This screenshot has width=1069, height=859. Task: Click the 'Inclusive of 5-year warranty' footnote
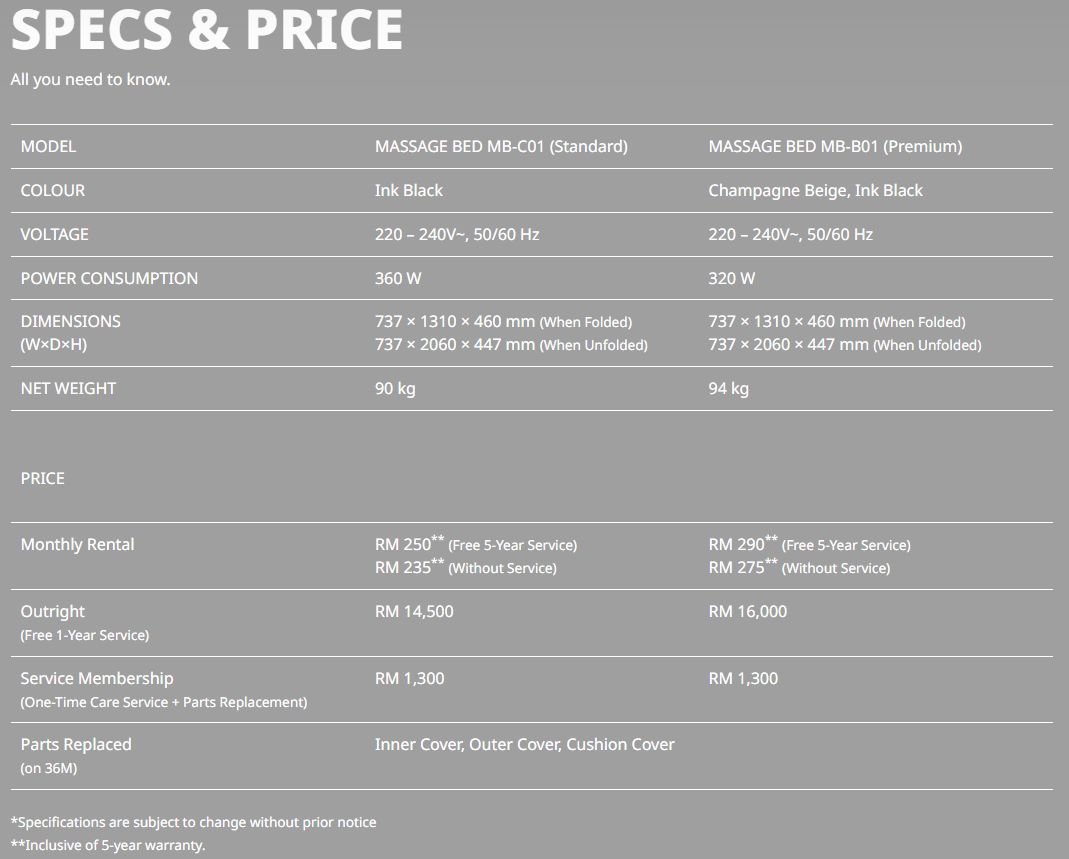click(108, 846)
